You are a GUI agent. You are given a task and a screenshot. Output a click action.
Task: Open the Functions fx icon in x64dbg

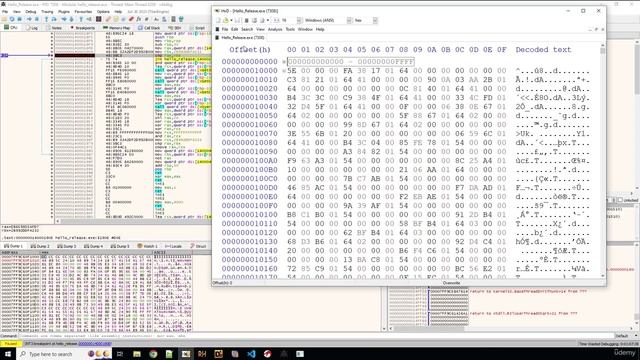(138, 19)
